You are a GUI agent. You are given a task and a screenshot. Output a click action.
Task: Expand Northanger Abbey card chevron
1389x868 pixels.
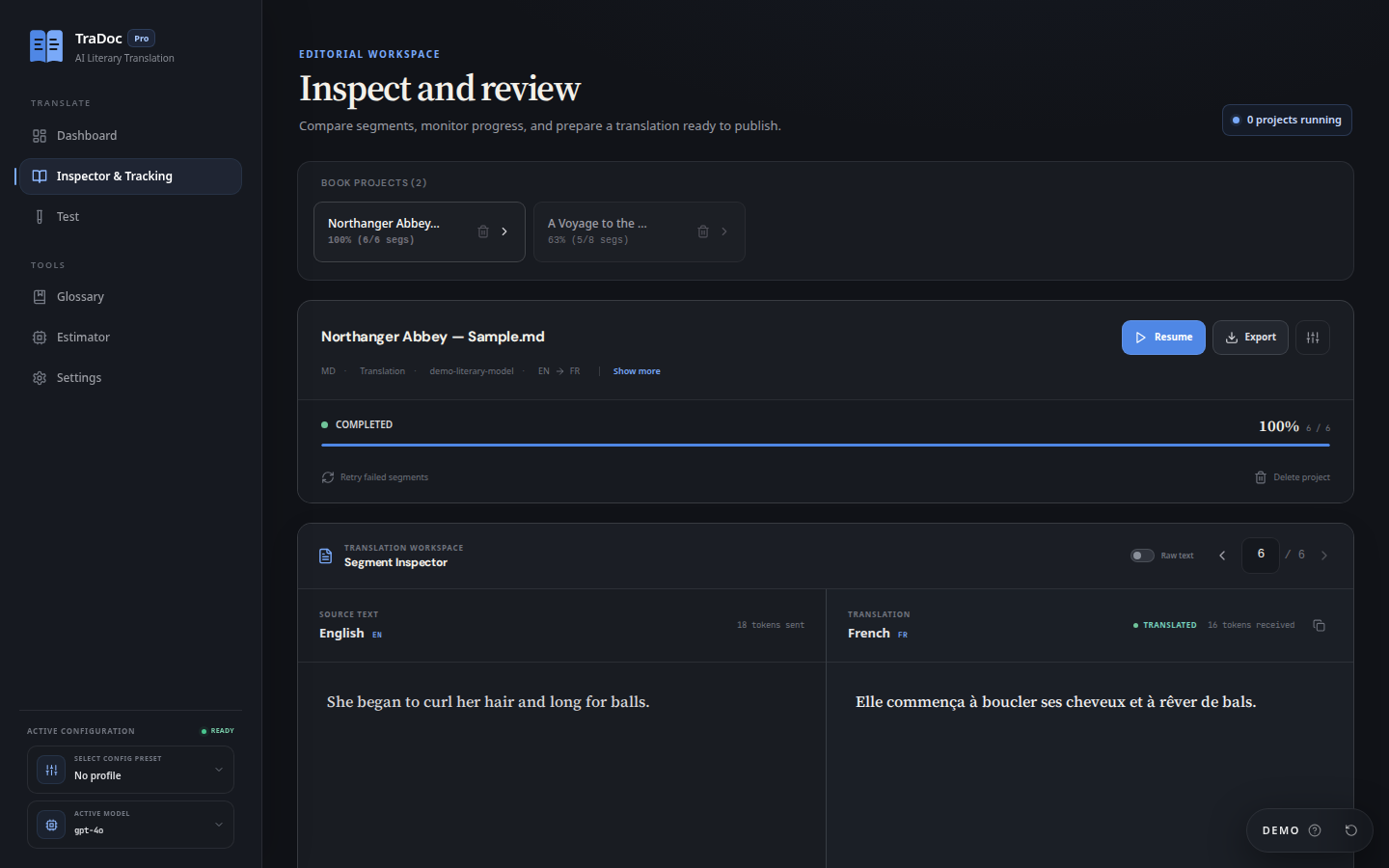pos(504,231)
